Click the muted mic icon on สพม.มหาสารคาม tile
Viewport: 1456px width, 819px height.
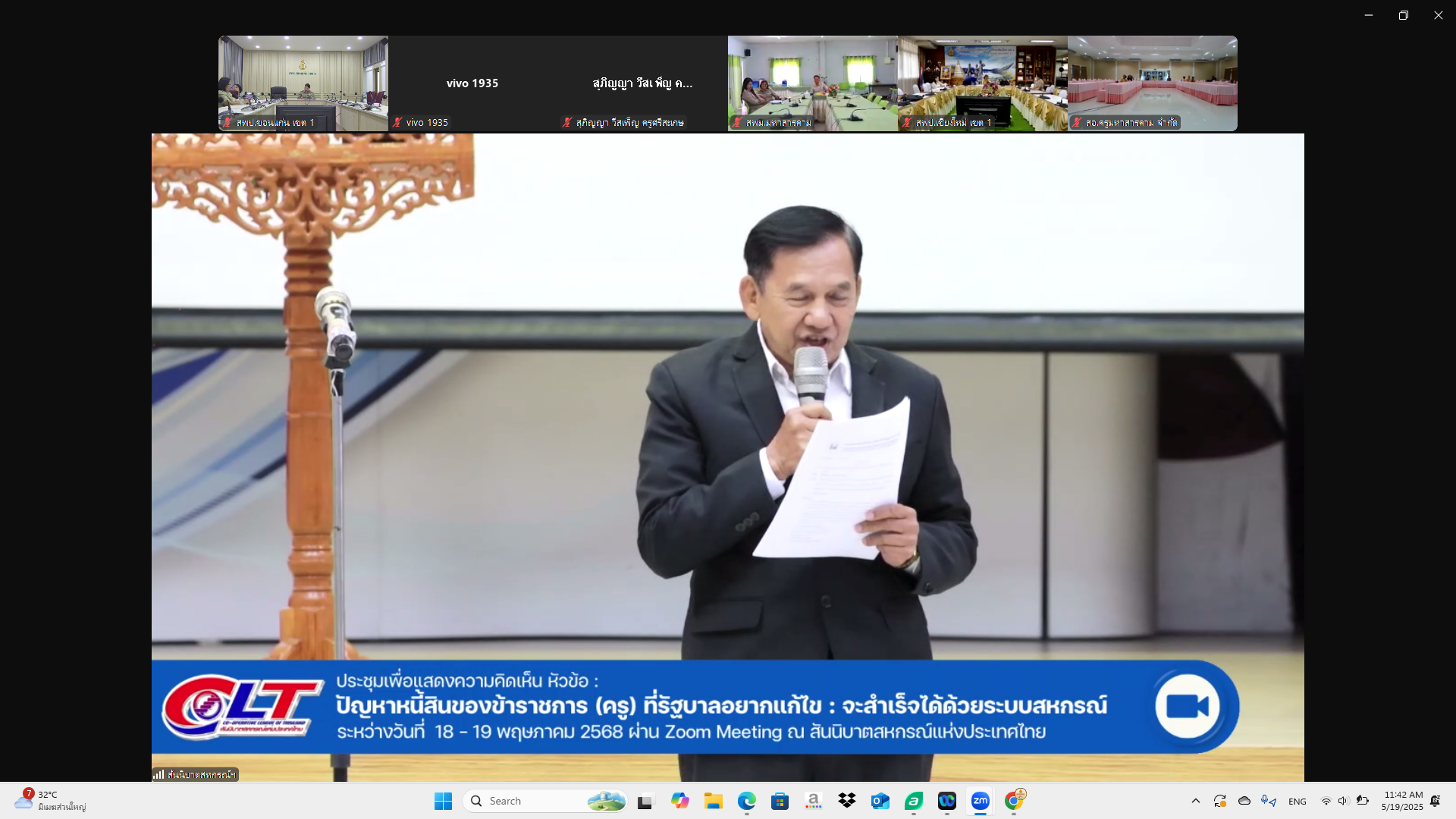pyautogui.click(x=736, y=122)
